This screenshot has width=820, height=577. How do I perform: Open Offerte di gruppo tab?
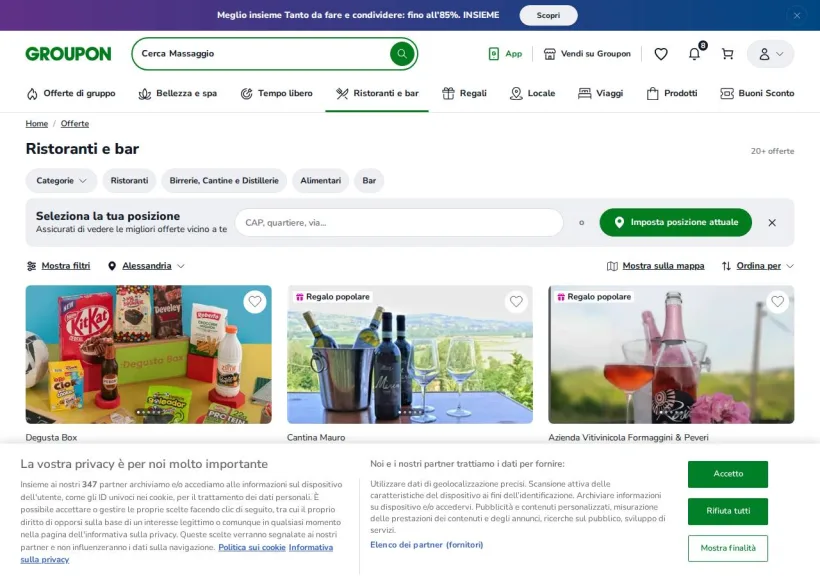[71, 94]
